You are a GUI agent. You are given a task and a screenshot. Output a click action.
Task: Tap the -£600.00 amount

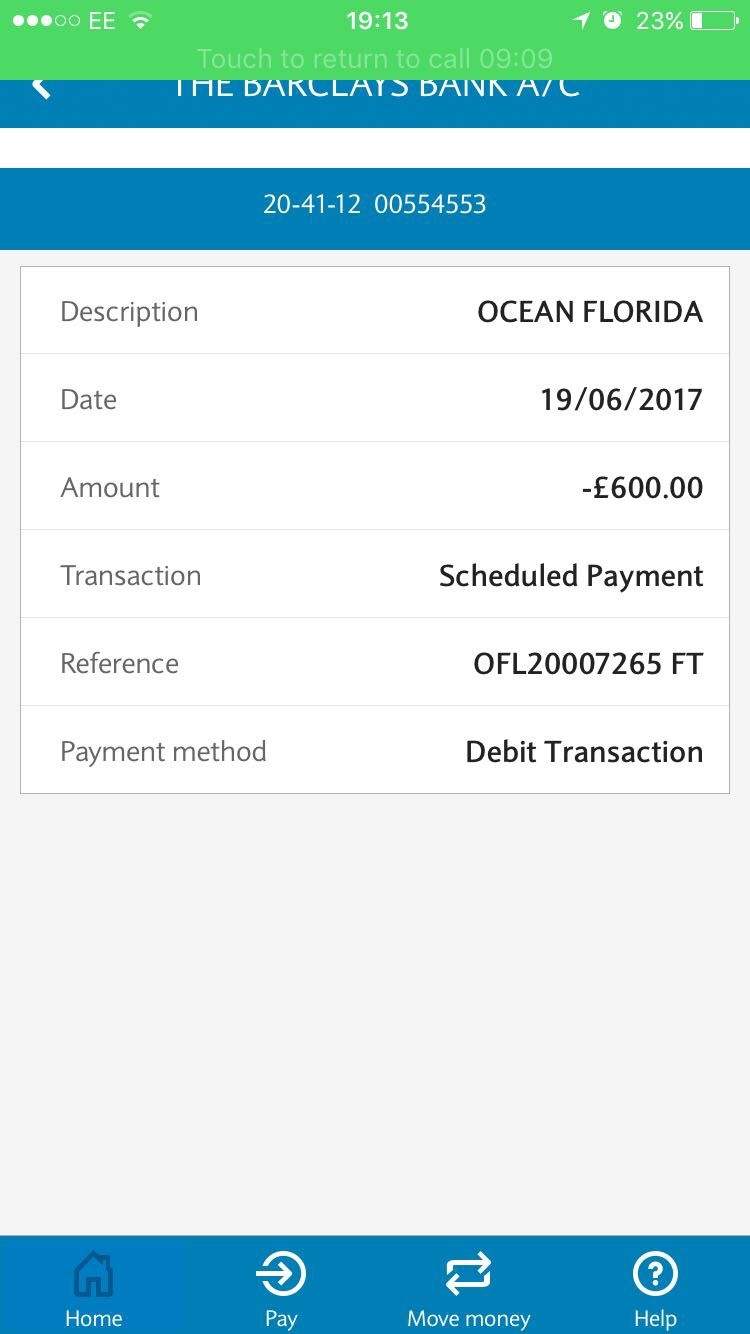[642, 488]
